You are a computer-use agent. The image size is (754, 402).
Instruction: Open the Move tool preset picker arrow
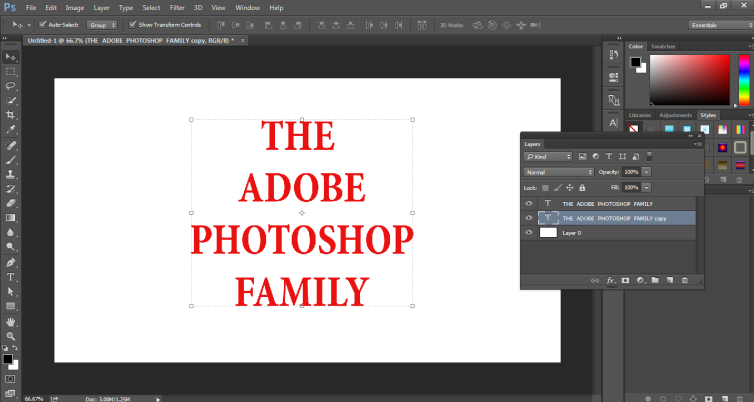point(29,25)
